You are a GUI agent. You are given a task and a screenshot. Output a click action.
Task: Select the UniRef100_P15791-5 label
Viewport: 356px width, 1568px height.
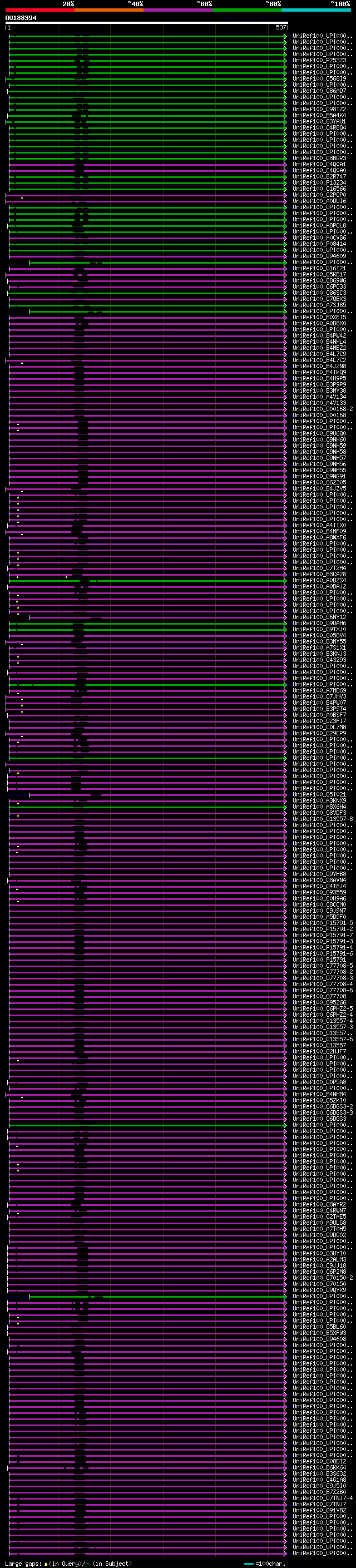pos(323,923)
